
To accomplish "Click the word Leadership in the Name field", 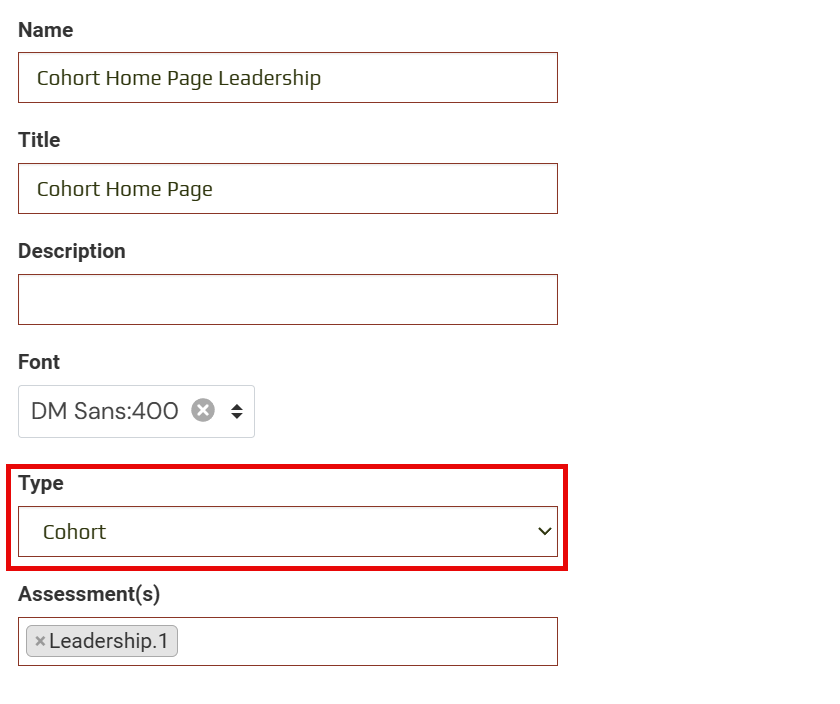I will point(270,78).
